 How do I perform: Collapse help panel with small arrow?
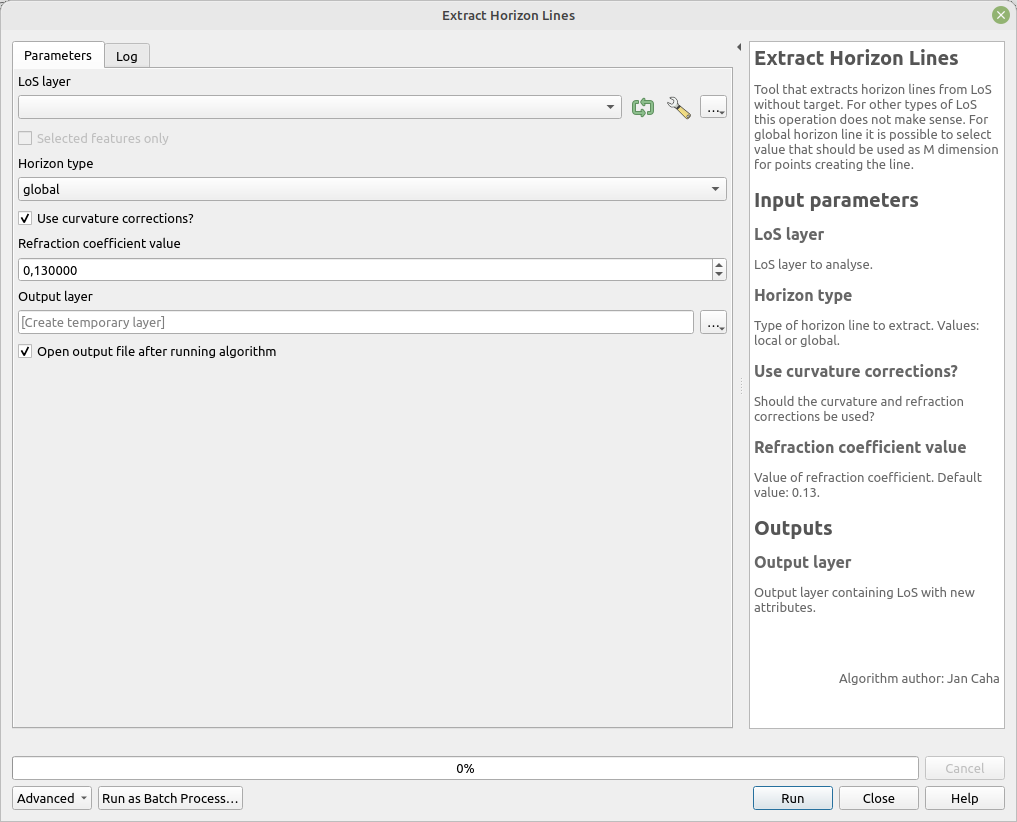click(x=738, y=47)
